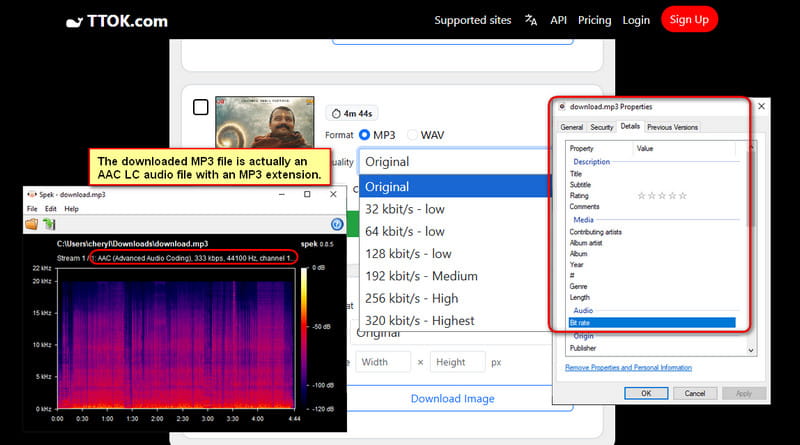This screenshot has height=445, width=800.
Task: Click the TTOK.com logo
Action: [x=117, y=21]
